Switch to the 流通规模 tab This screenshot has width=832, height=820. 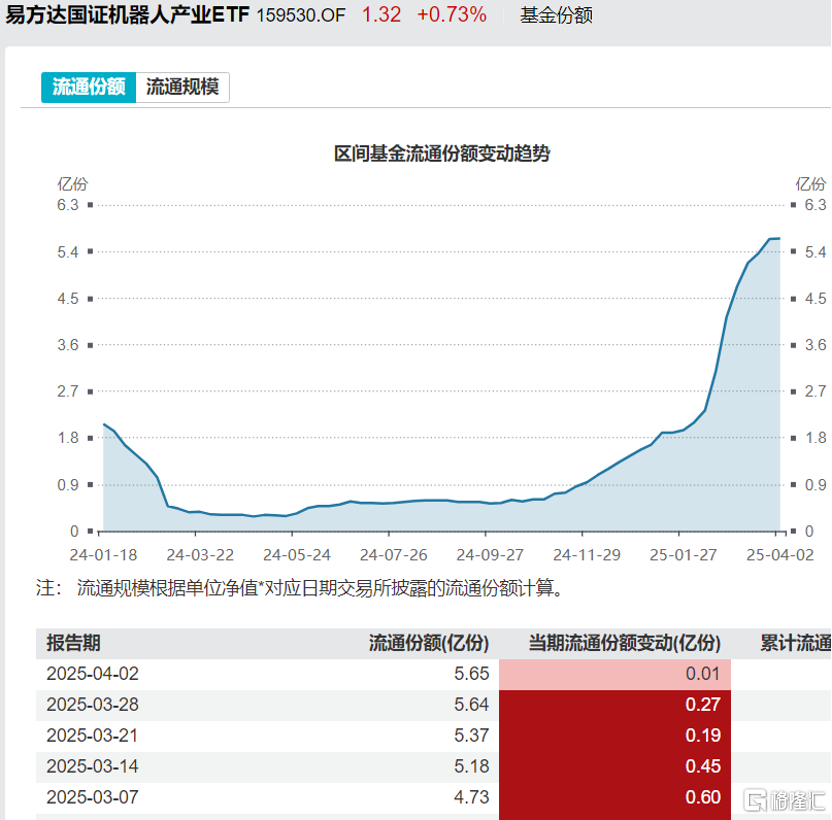click(x=183, y=87)
